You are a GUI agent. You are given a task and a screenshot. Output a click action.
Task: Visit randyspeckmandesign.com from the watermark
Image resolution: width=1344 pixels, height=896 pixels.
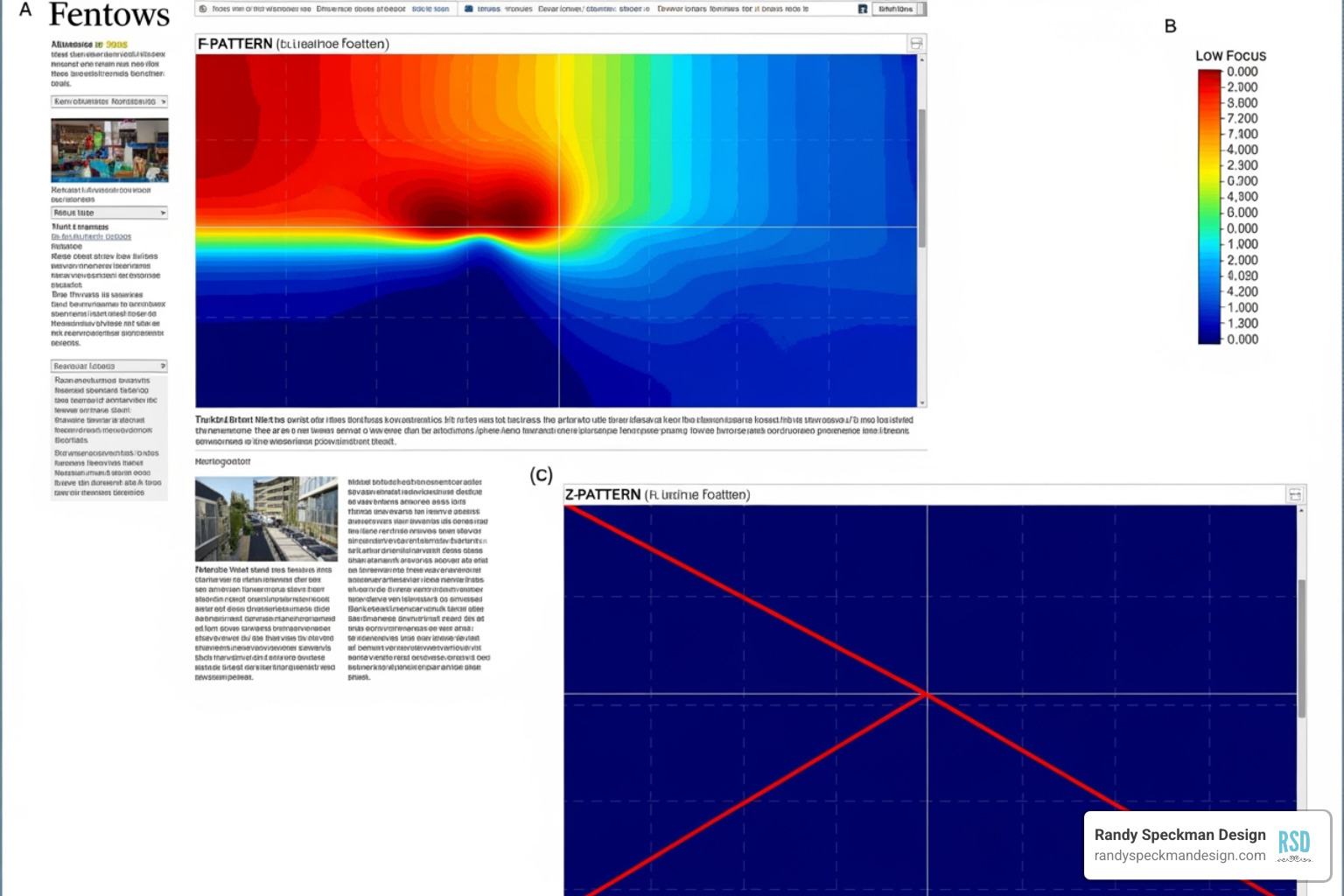tap(1177, 856)
